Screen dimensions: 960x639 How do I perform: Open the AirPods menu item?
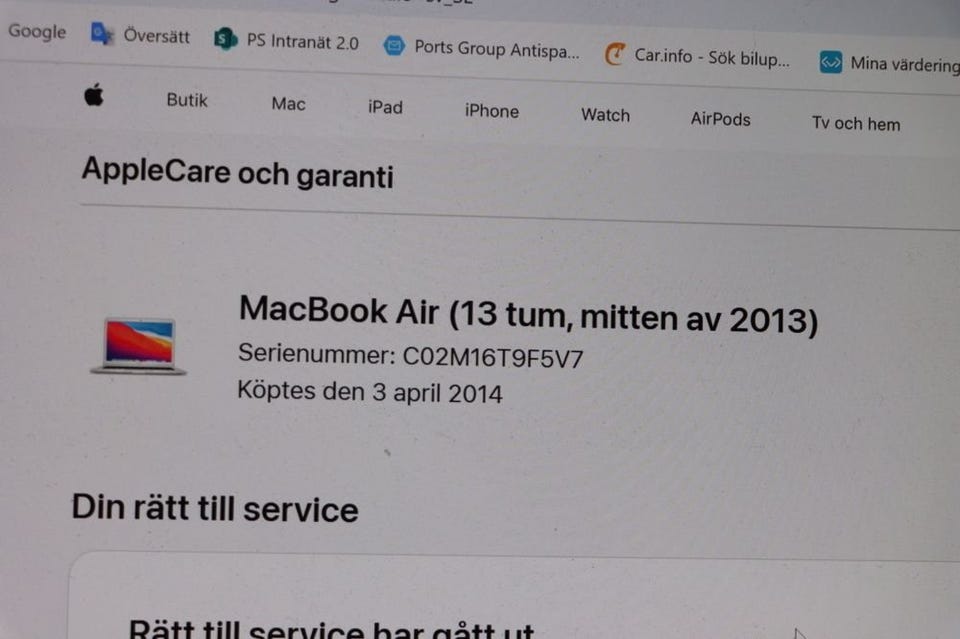[x=721, y=119]
